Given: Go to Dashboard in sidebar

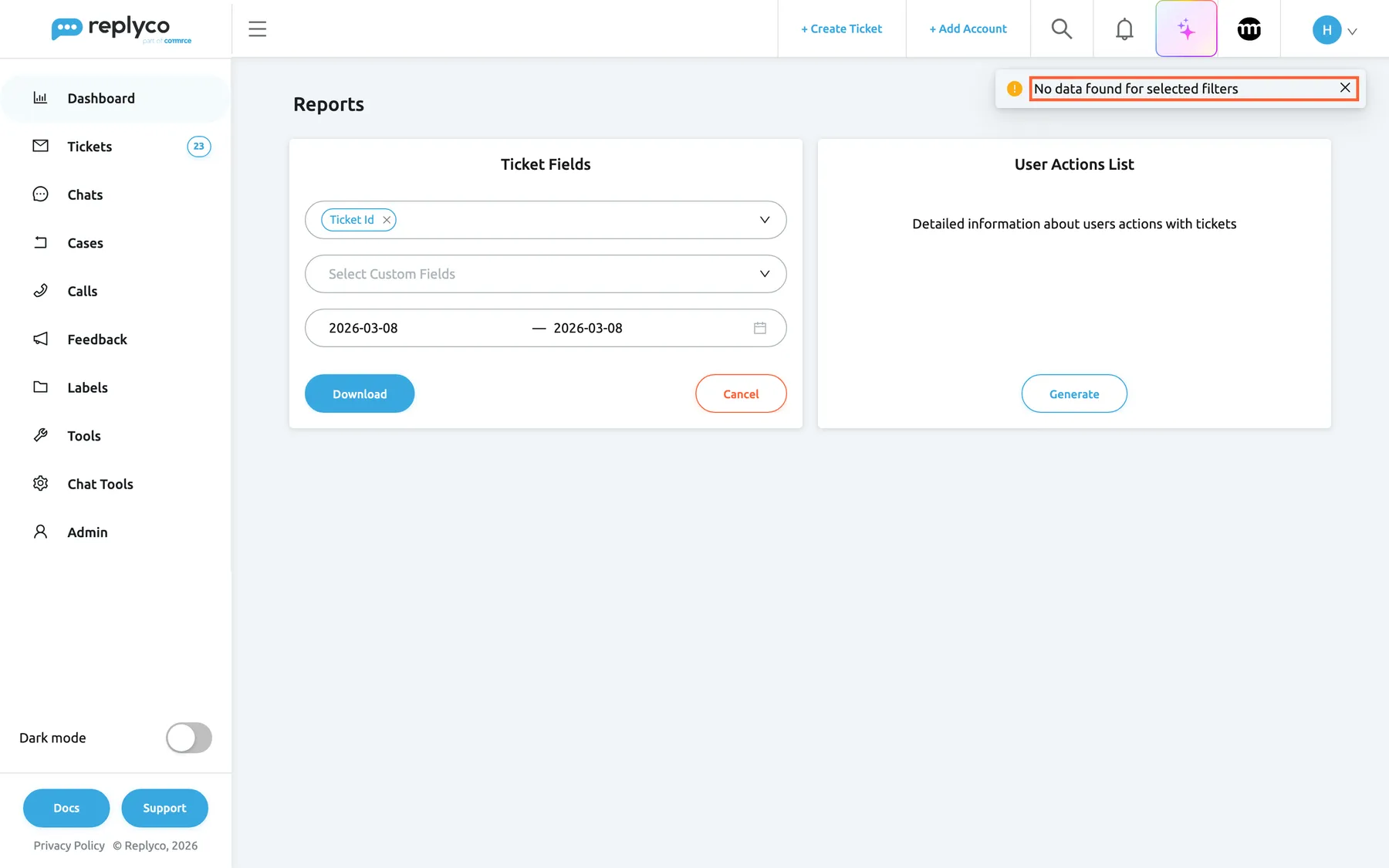Looking at the screenshot, I should (116, 98).
